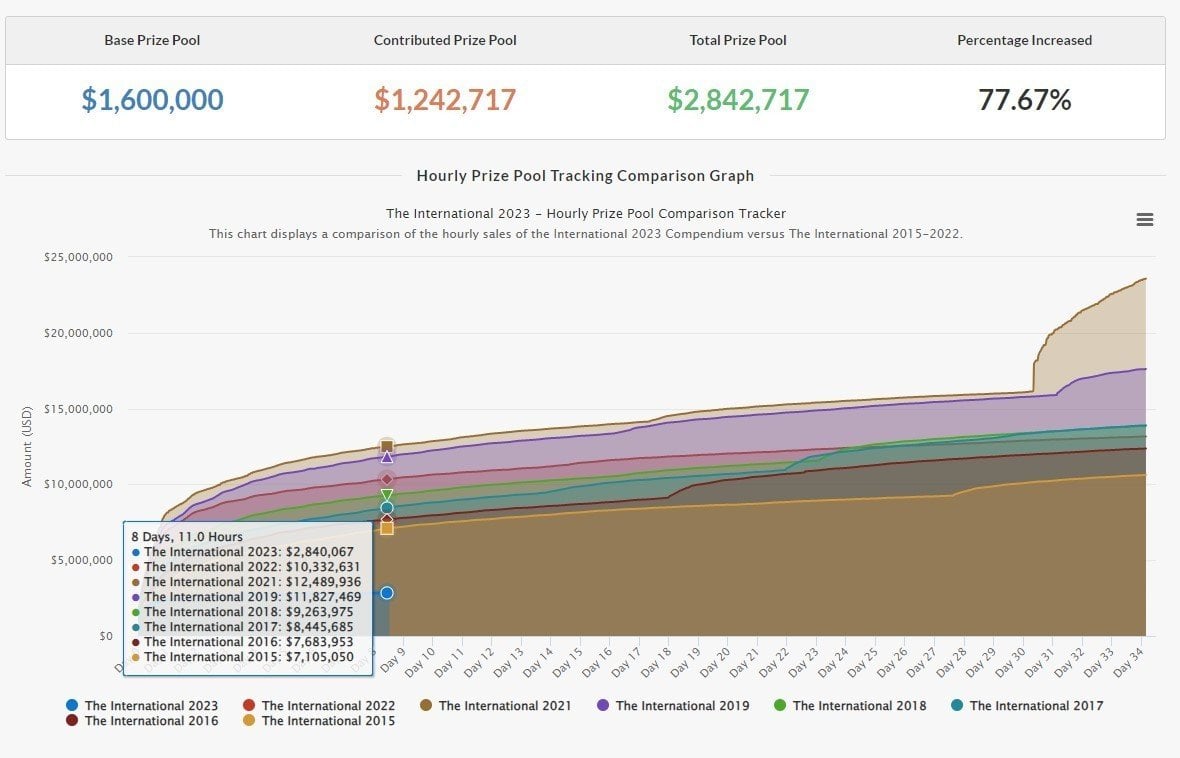Click the tooltip header 8 Days, 11.0 Hours

[x=187, y=537]
